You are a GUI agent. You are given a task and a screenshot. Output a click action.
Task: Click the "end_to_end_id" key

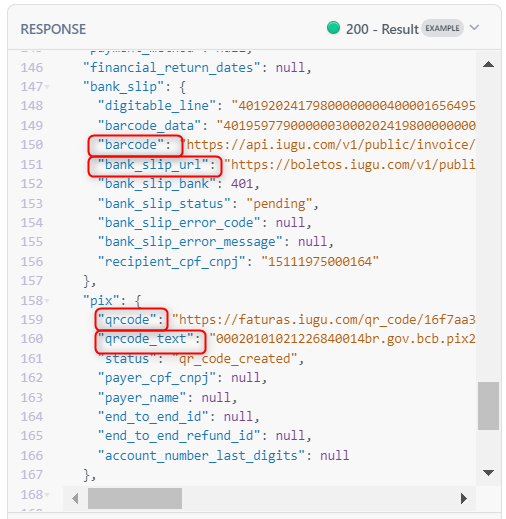153,417
